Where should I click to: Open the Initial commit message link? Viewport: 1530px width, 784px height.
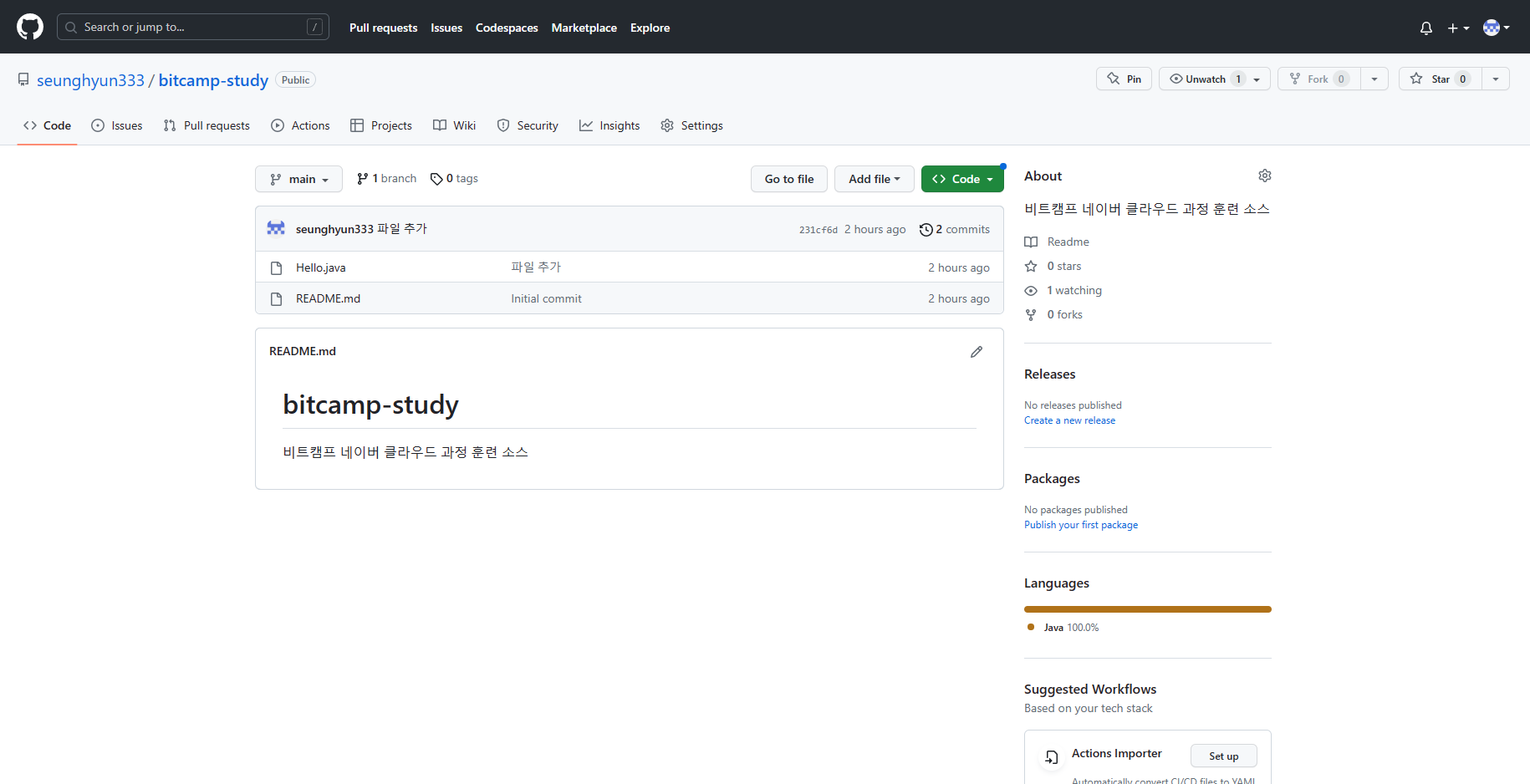click(x=546, y=298)
